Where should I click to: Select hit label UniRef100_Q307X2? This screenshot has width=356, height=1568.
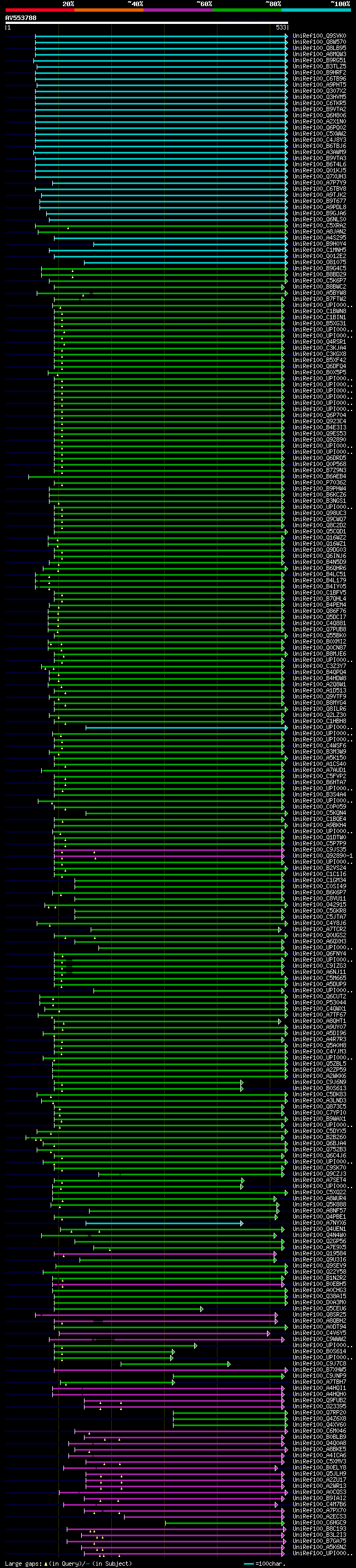[319, 91]
